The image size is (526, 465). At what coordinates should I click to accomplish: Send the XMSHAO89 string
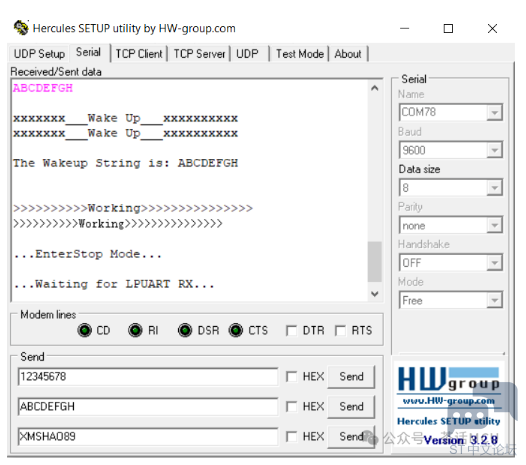351,437
